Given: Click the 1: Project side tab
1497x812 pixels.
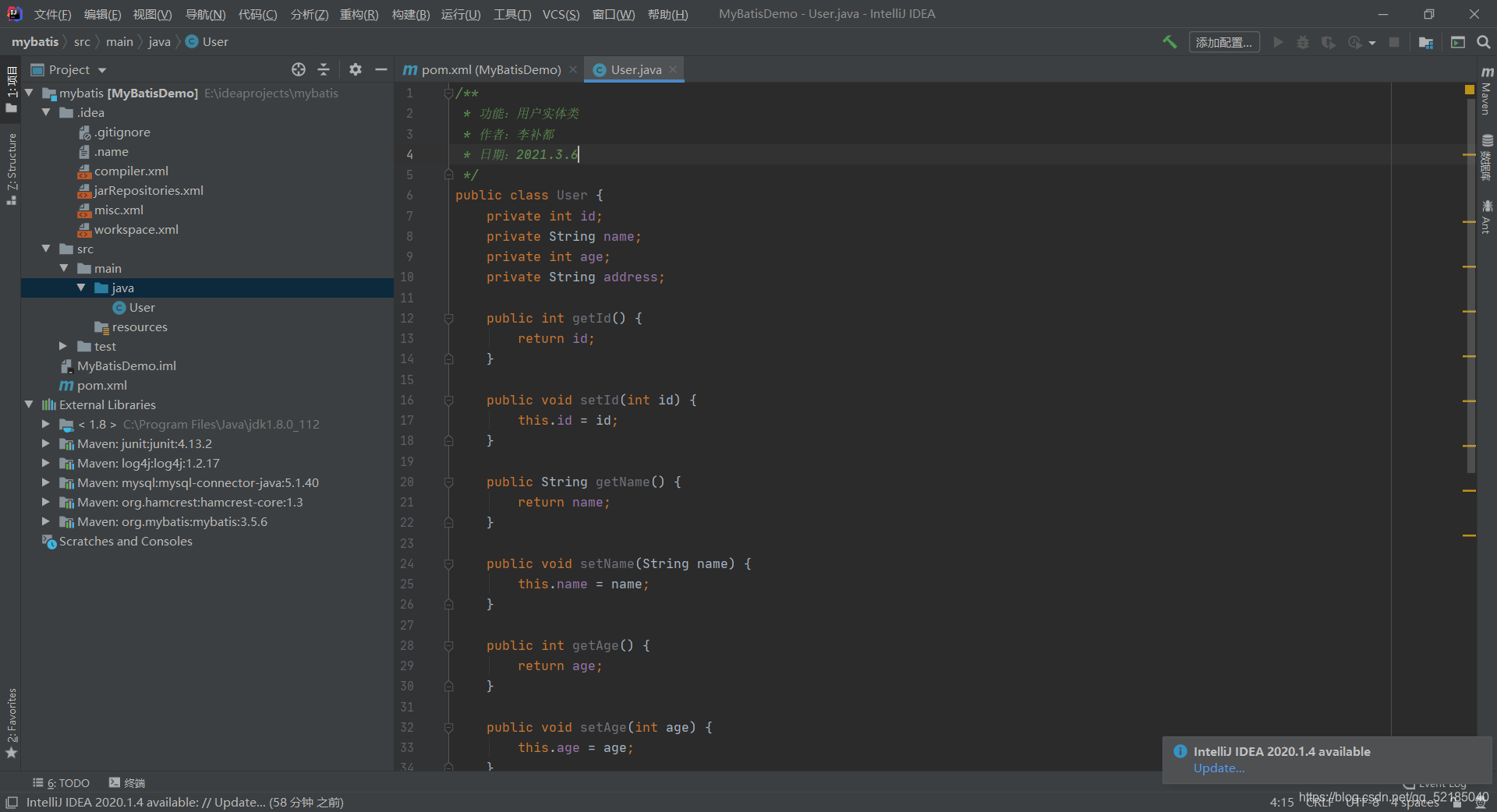Looking at the screenshot, I should pos(11,89).
